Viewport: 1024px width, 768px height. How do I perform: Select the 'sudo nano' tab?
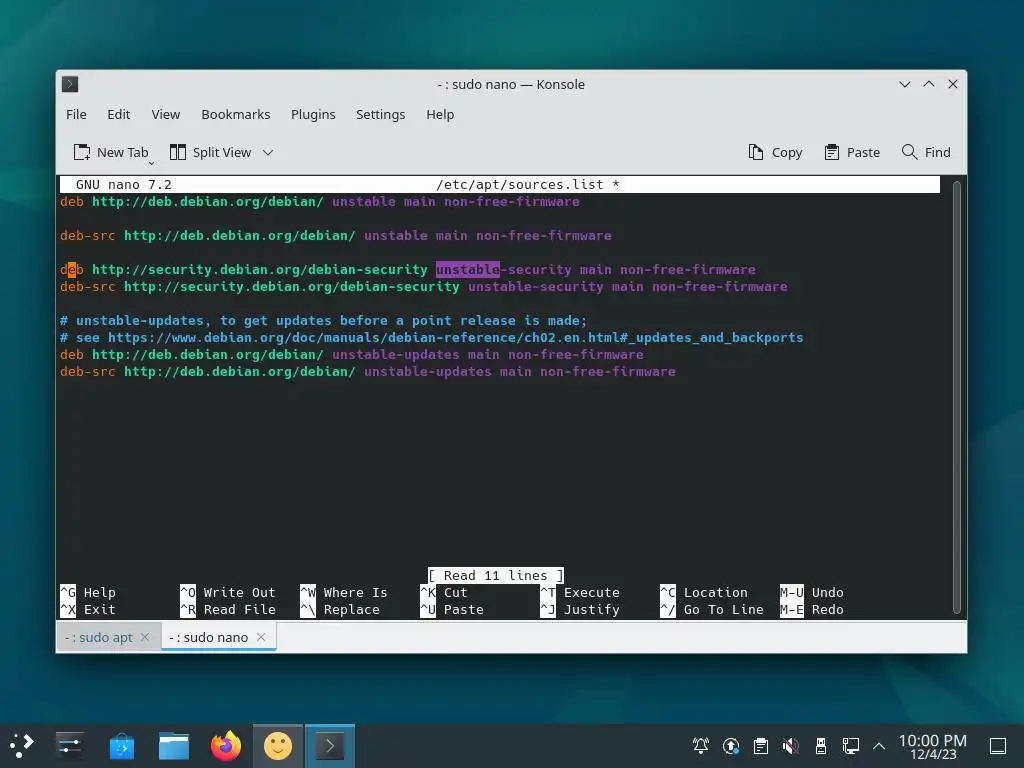209,637
